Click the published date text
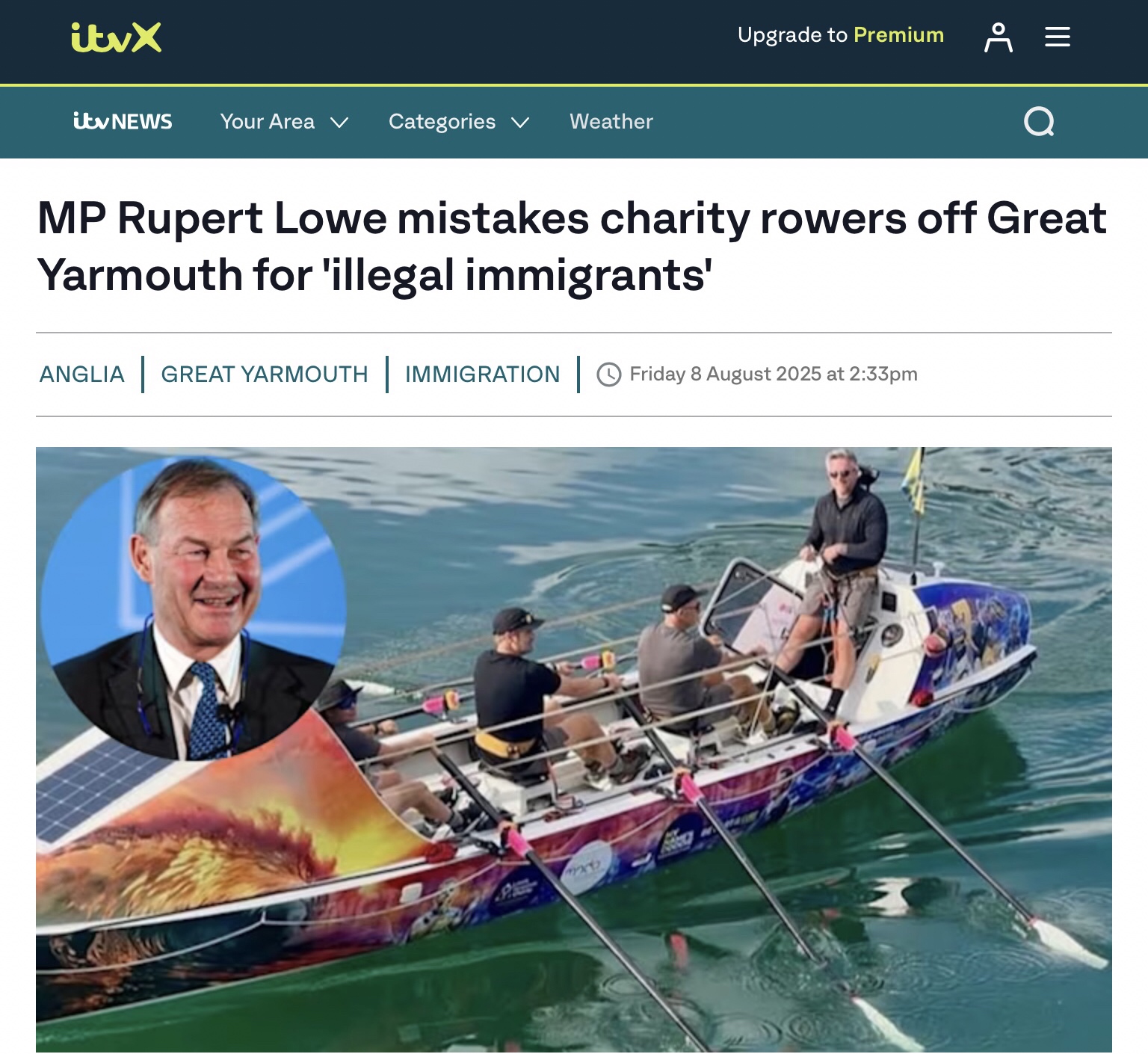 pyautogui.click(x=774, y=374)
